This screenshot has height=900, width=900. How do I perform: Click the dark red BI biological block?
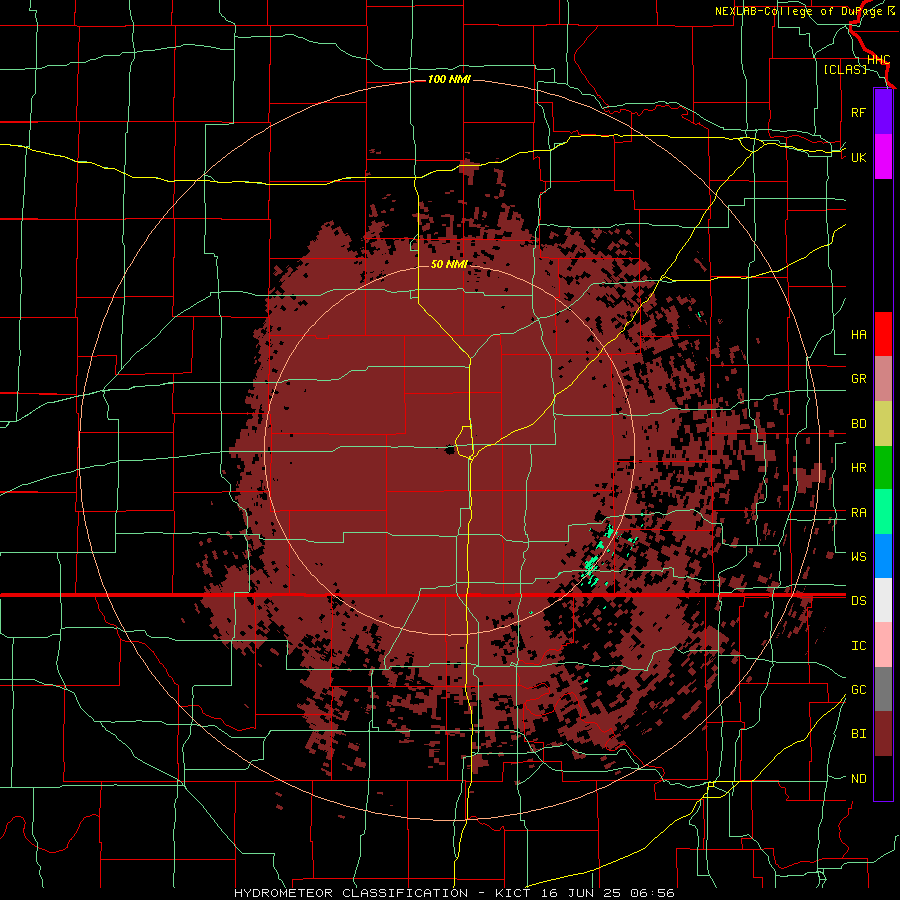pyautogui.click(x=883, y=734)
